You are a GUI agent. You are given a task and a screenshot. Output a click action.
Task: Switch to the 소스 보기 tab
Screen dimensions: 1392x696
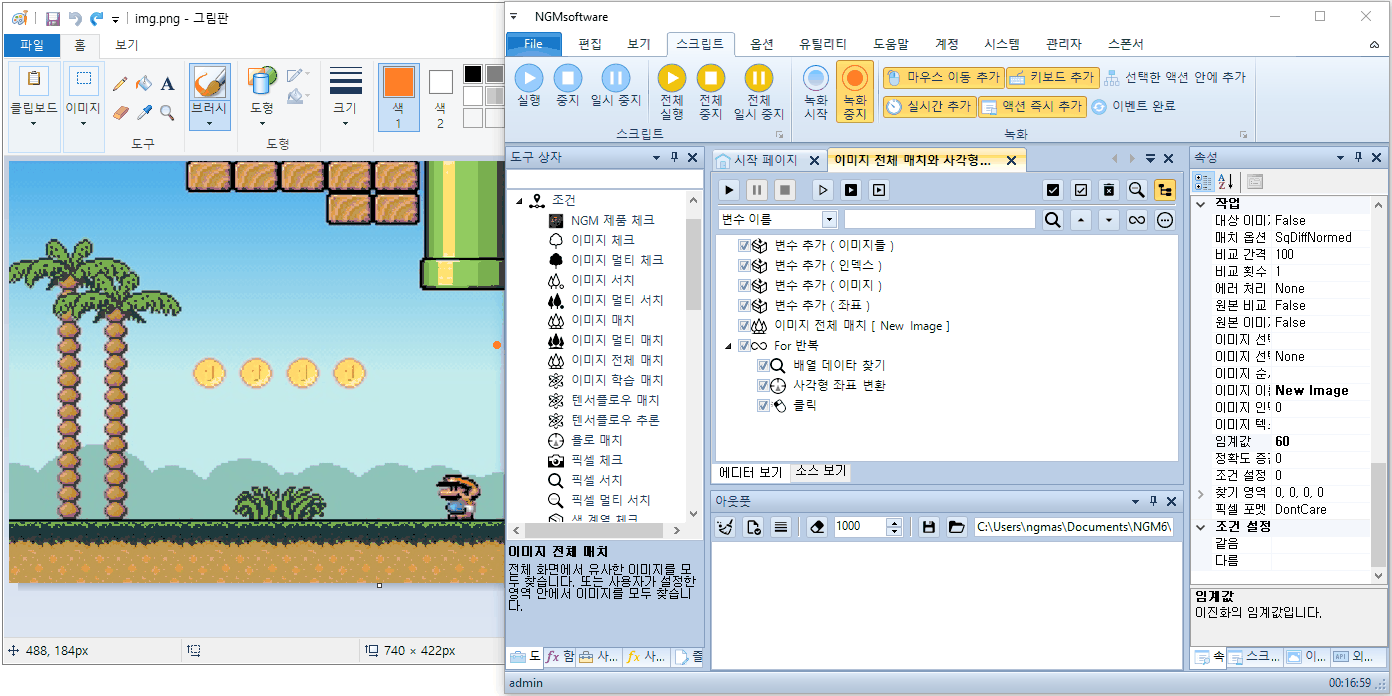[x=820, y=471]
